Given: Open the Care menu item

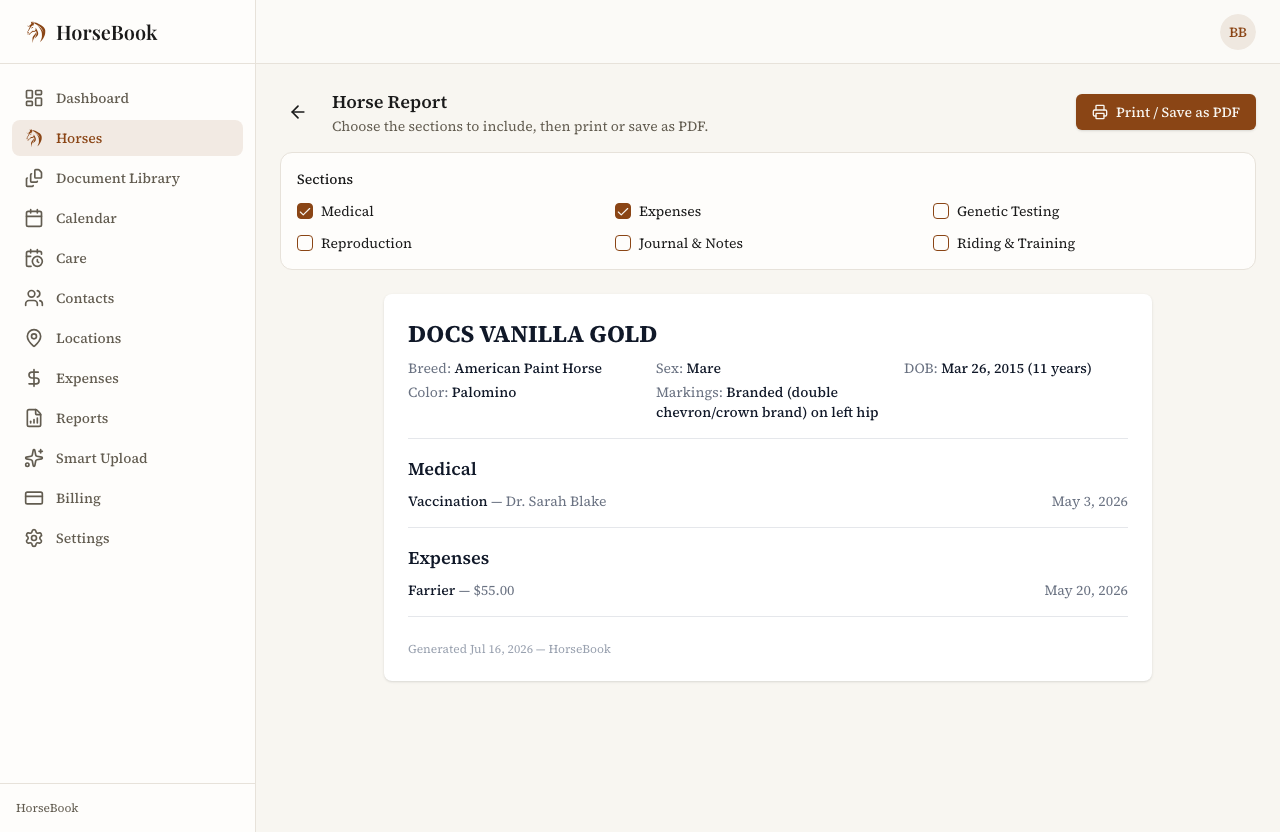Looking at the screenshot, I should tap(127, 258).
